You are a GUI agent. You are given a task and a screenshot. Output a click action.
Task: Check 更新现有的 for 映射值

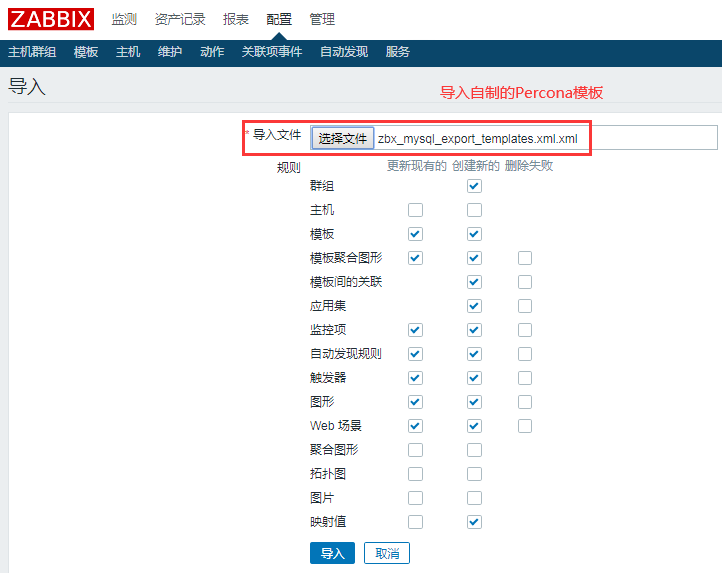point(415,521)
